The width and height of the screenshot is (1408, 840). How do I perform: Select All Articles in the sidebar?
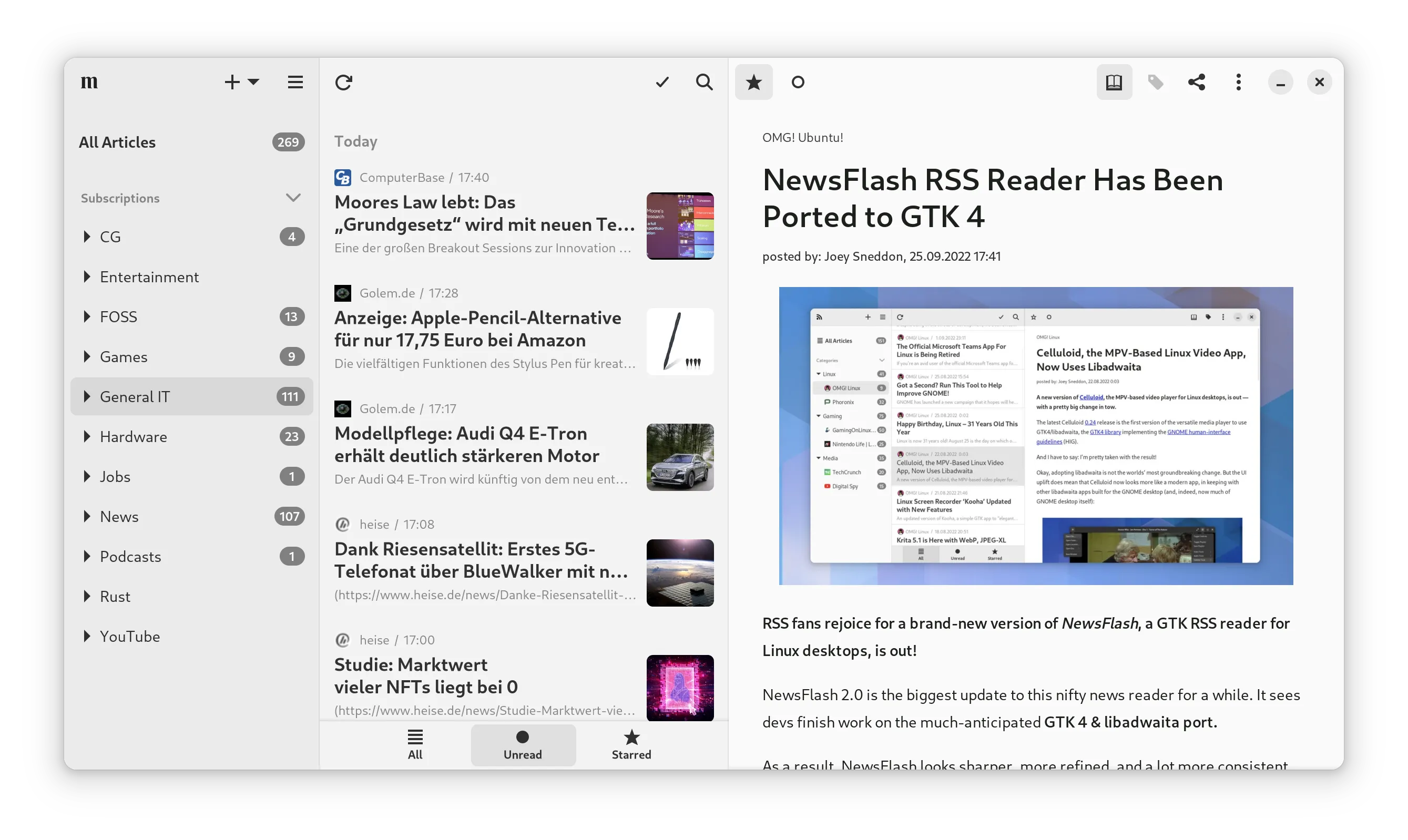tap(117, 142)
